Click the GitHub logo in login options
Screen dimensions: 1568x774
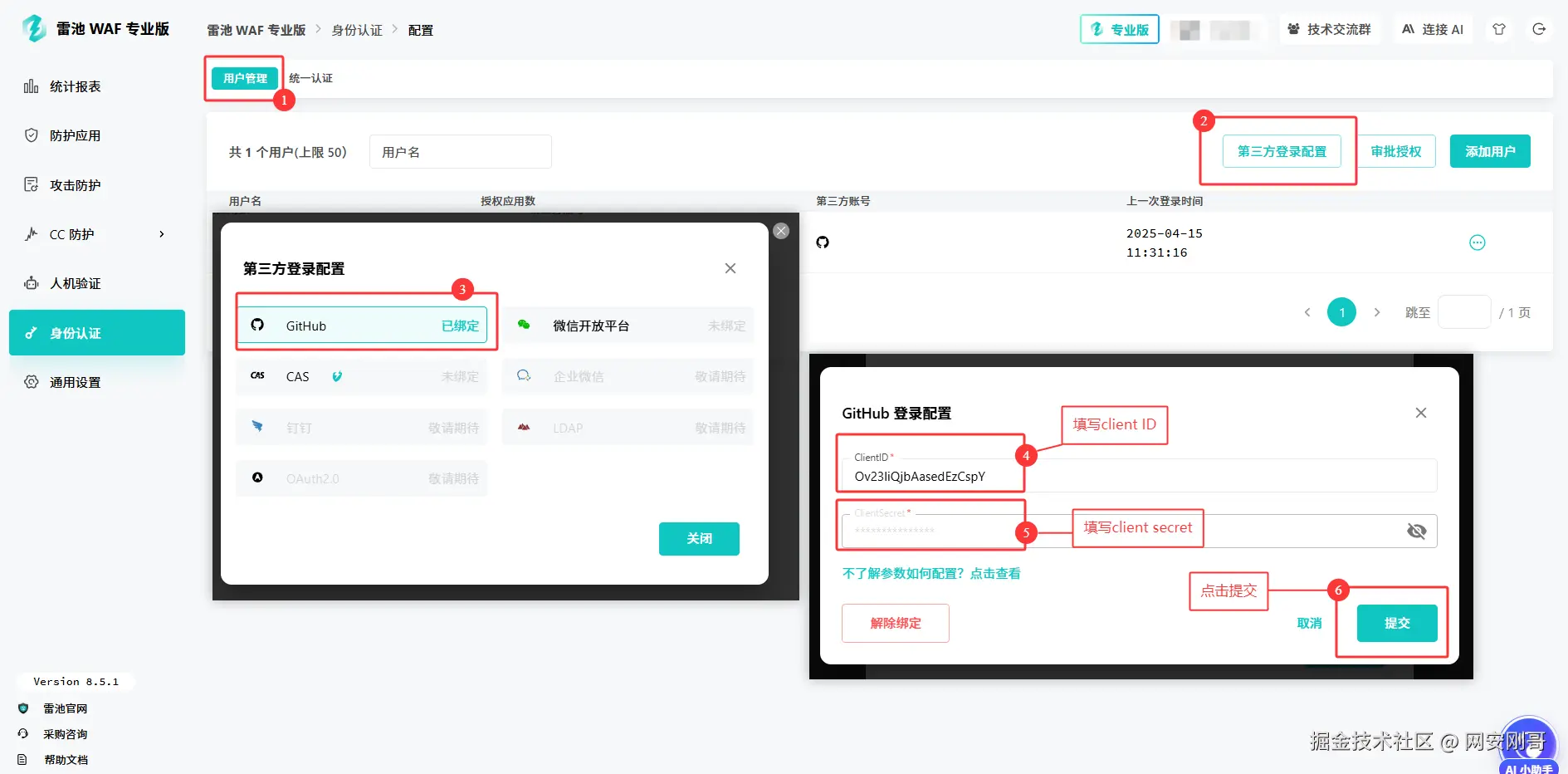257,325
